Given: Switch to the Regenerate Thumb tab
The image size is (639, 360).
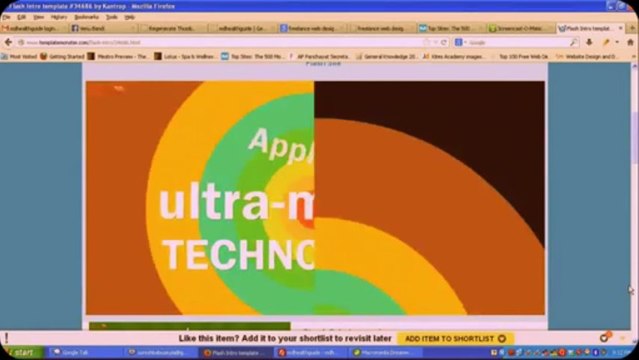Looking at the screenshot, I should click(173, 28).
